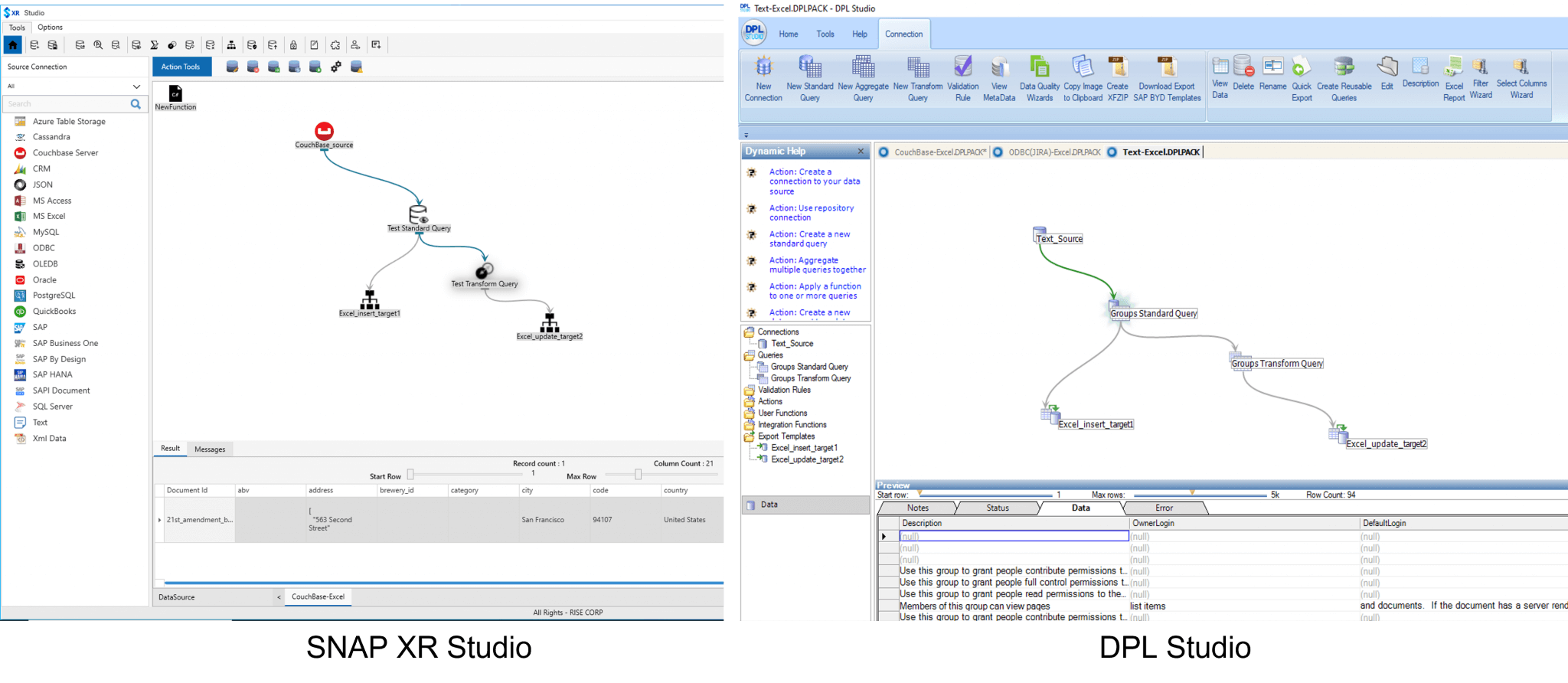This screenshot has width=1568, height=683.
Task: Open the Filter Wizard
Action: click(x=1481, y=77)
